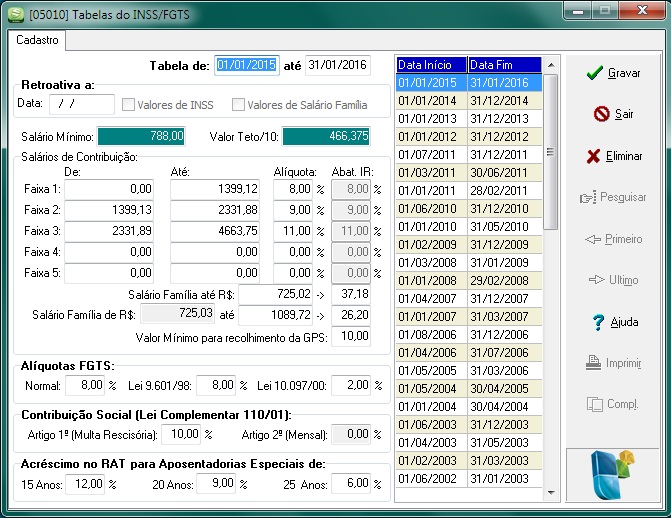Toggle the Valores de INSS checkbox

pos(128,104)
